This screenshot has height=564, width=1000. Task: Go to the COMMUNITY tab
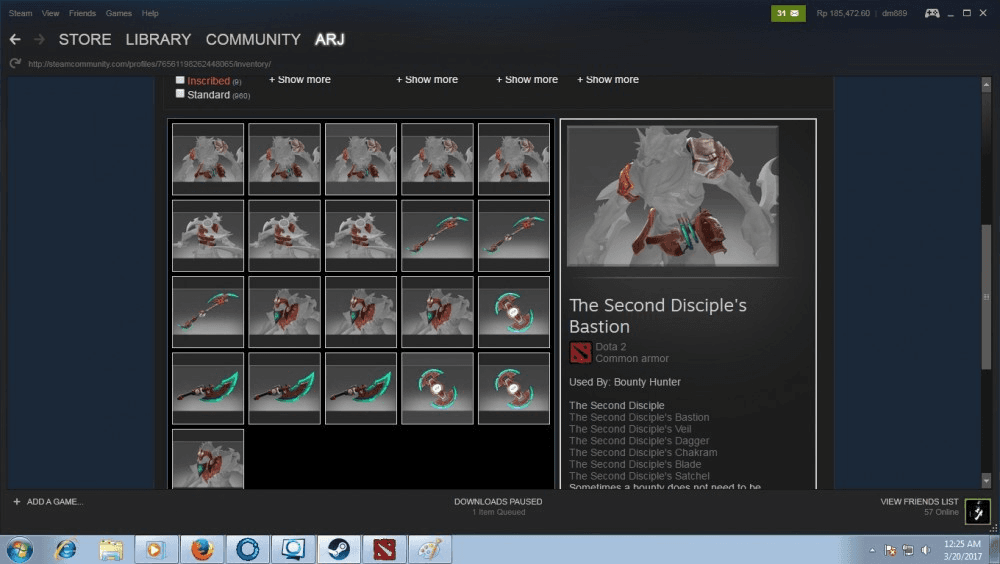tap(253, 40)
